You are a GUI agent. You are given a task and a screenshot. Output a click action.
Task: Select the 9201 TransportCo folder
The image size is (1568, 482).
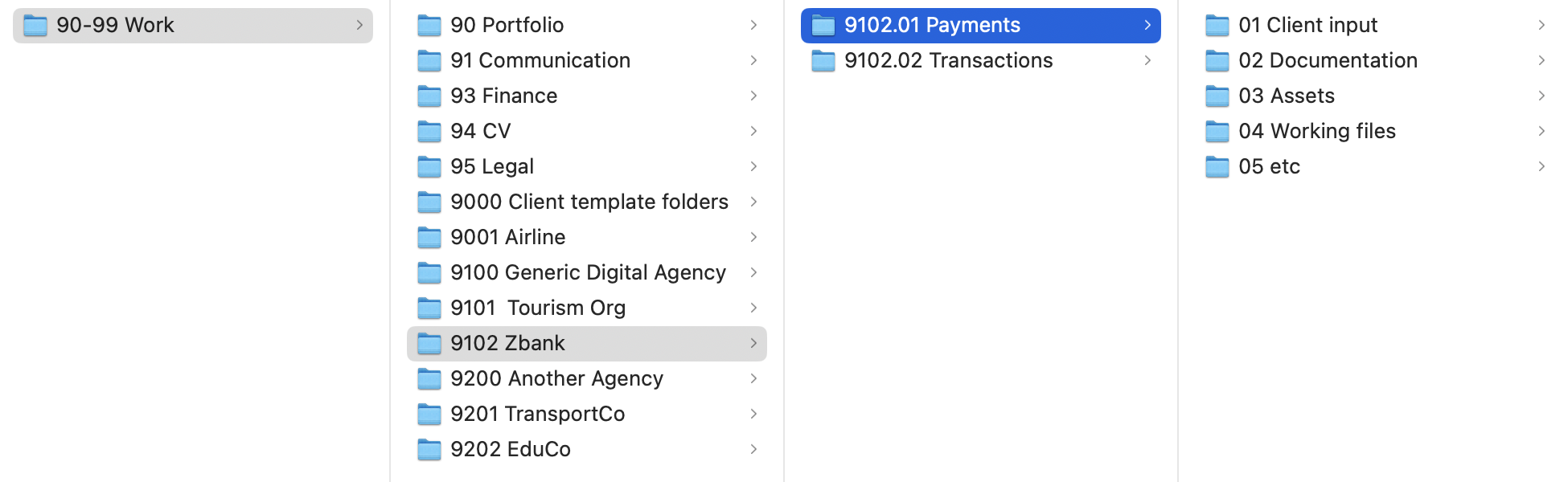tap(537, 414)
